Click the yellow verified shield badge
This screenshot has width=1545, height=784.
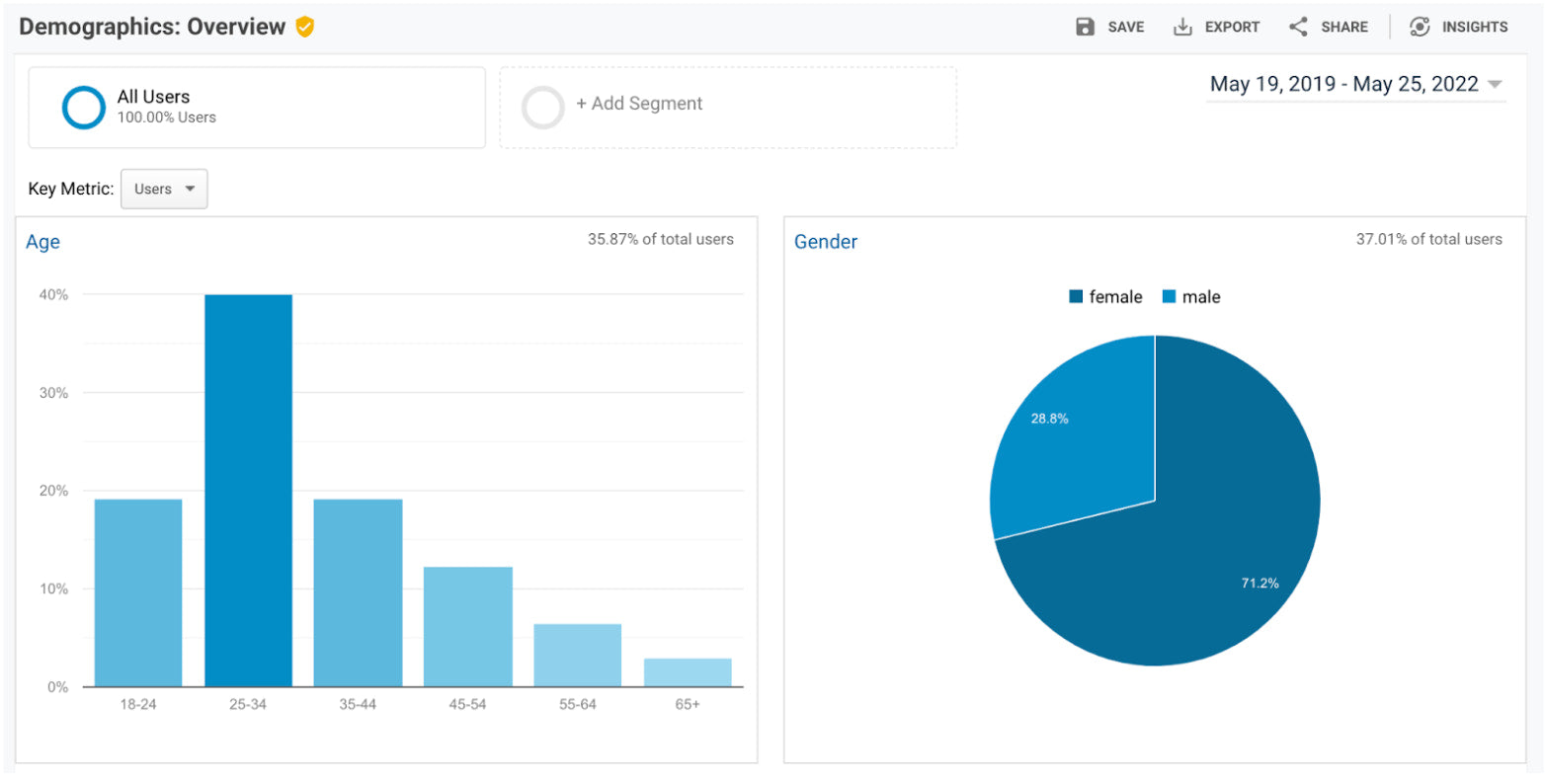[304, 27]
